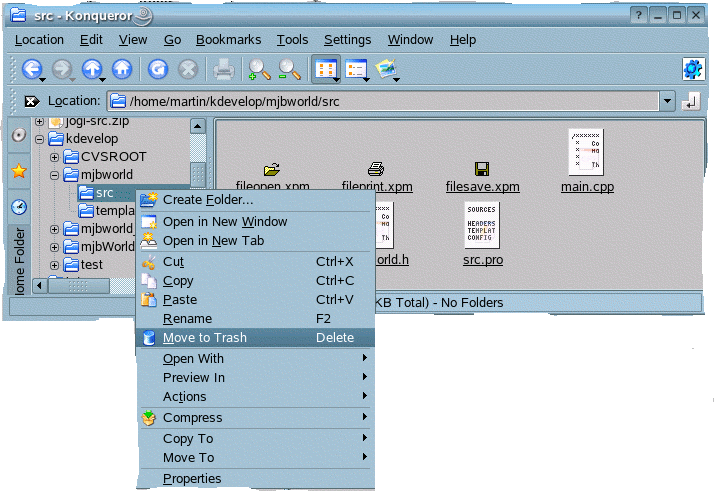Click the Reload page icon
The height and width of the screenshot is (491, 714).
[157, 69]
